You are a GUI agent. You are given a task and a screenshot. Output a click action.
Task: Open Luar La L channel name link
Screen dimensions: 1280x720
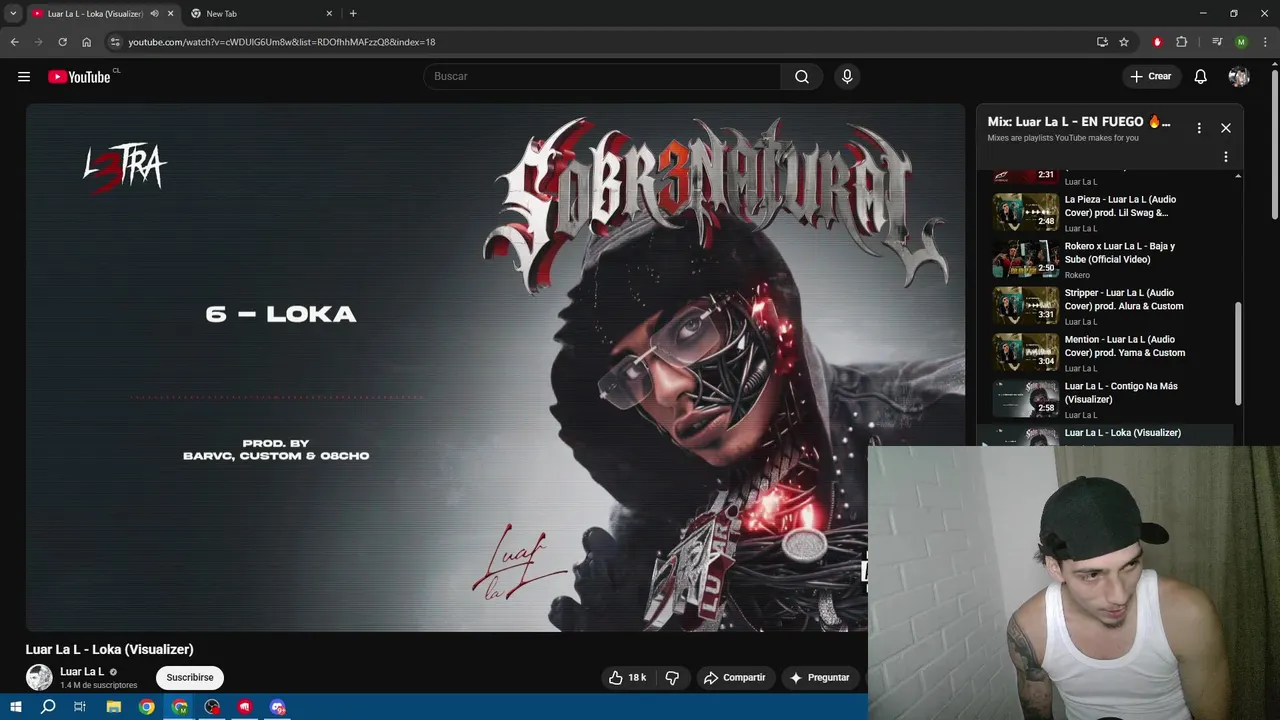tap(82, 672)
